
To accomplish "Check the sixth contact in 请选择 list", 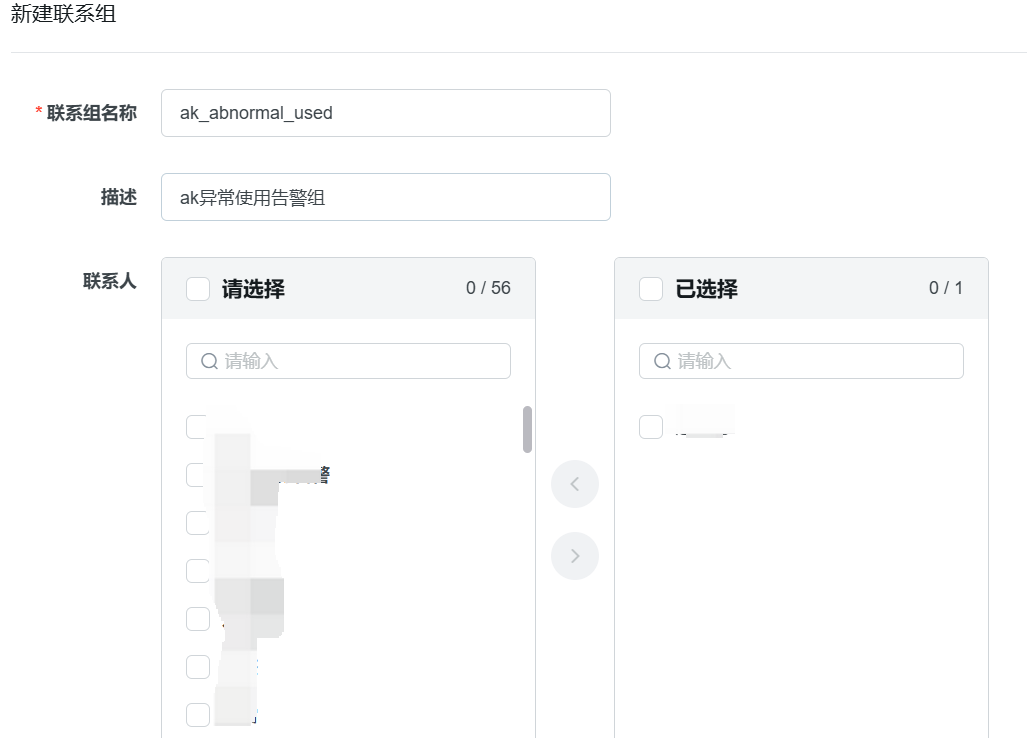I will coord(198,667).
